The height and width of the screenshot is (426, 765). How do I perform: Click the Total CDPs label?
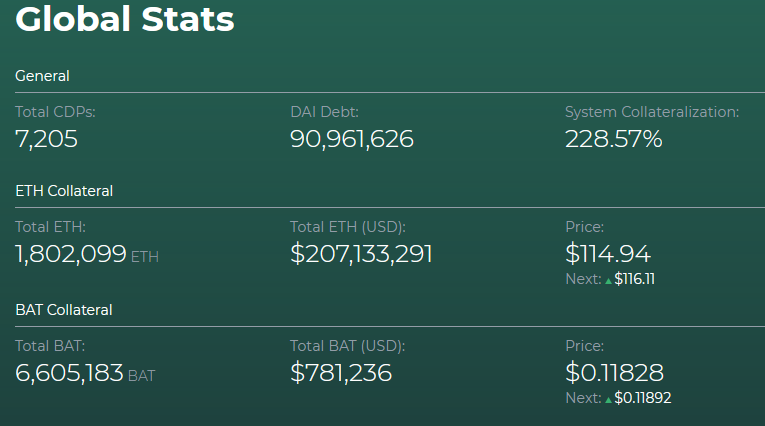(x=55, y=112)
